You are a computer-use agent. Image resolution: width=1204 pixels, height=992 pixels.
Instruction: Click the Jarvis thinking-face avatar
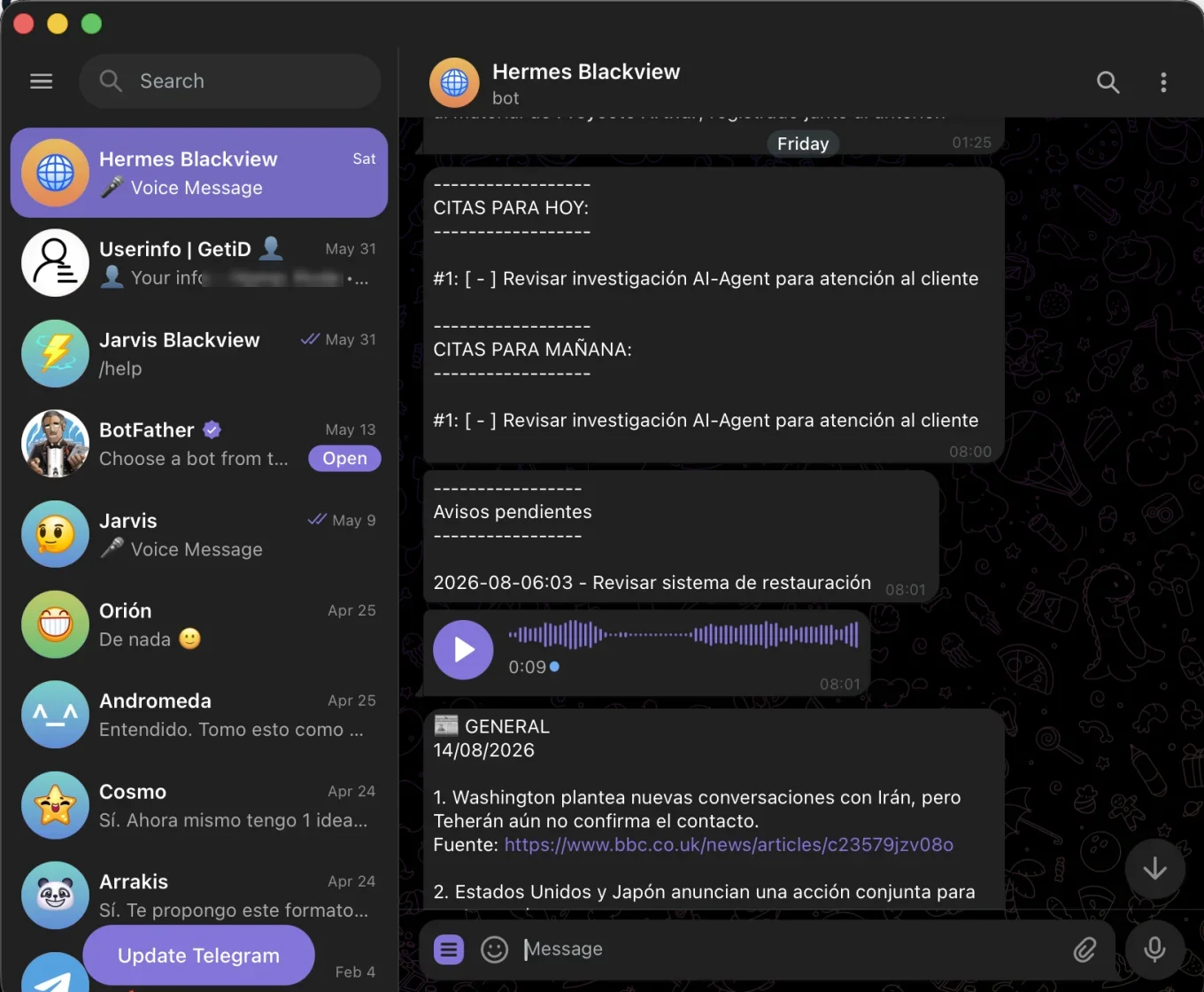(x=55, y=534)
